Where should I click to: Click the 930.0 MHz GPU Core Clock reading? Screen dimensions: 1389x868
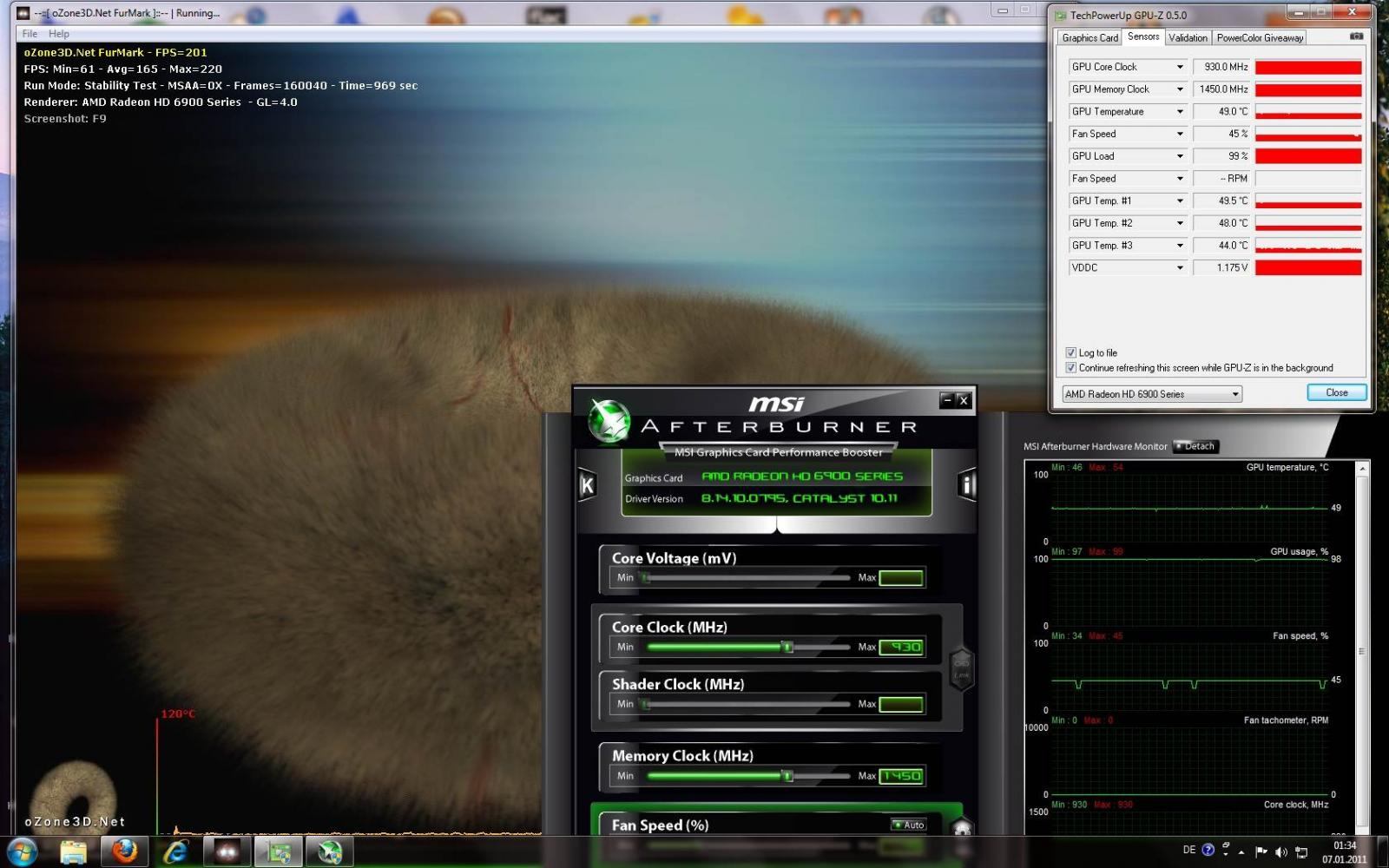(x=1222, y=67)
